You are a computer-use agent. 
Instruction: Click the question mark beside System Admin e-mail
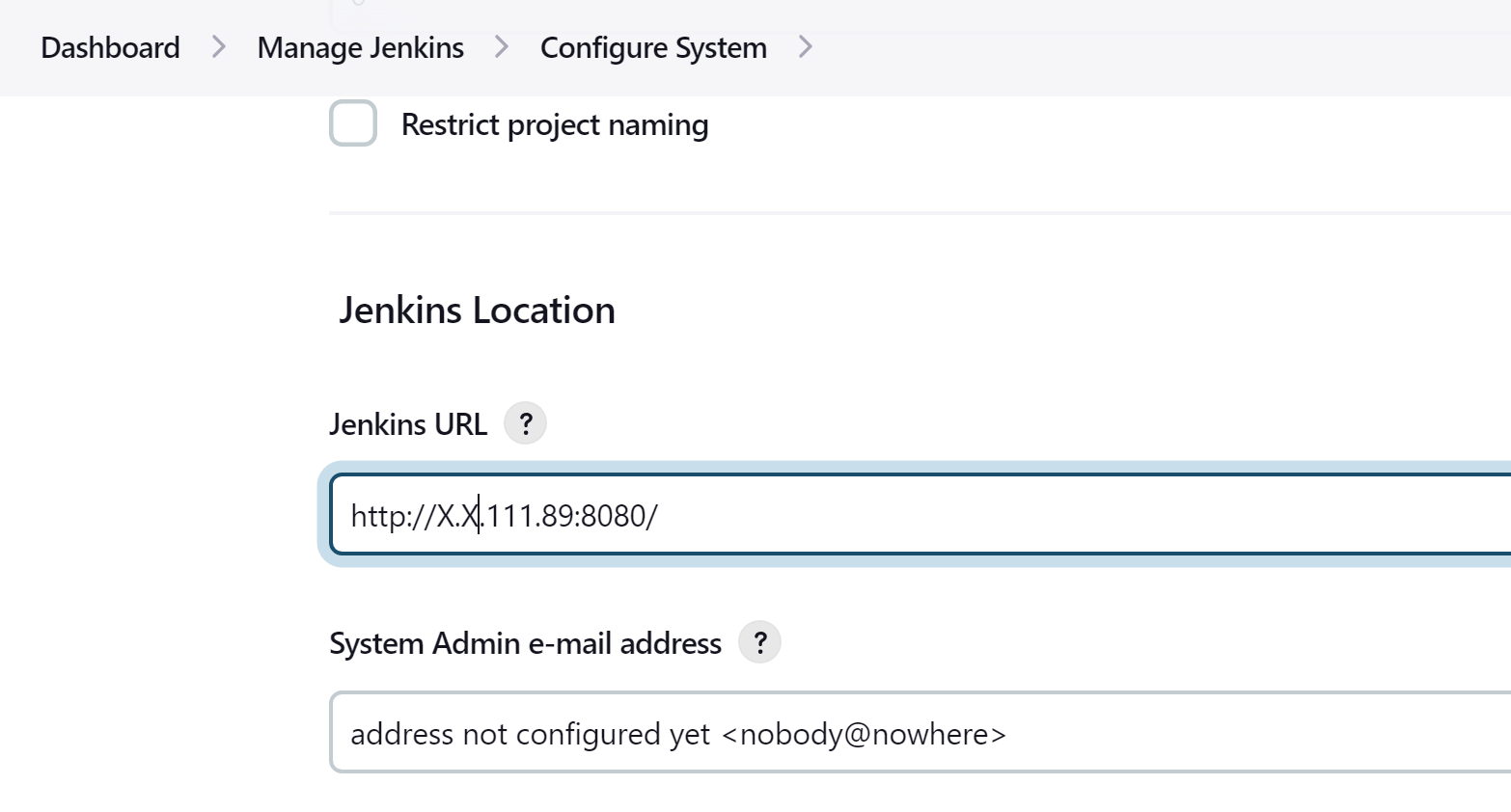[x=759, y=641]
